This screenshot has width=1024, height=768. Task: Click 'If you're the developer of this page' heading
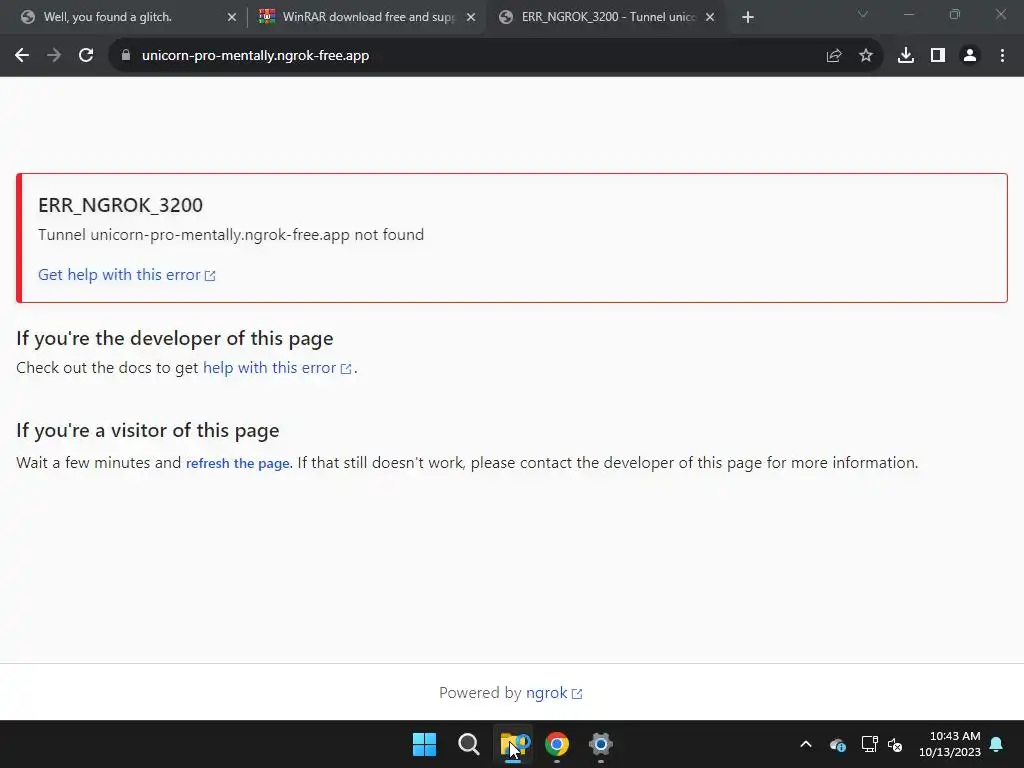coord(174,338)
